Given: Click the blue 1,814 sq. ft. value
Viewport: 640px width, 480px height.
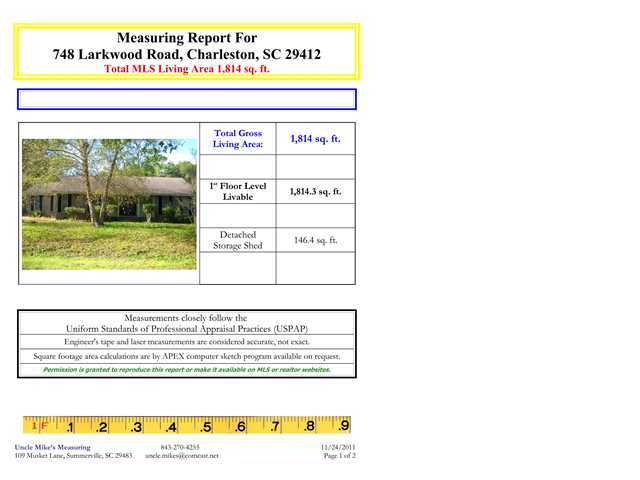Looking at the screenshot, I should (316, 139).
